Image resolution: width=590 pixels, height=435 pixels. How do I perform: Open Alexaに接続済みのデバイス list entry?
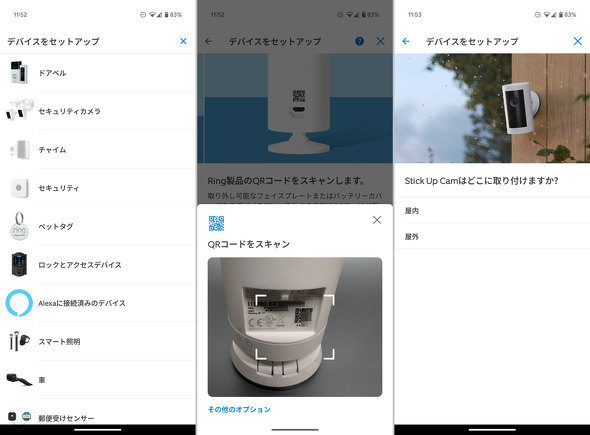point(98,303)
